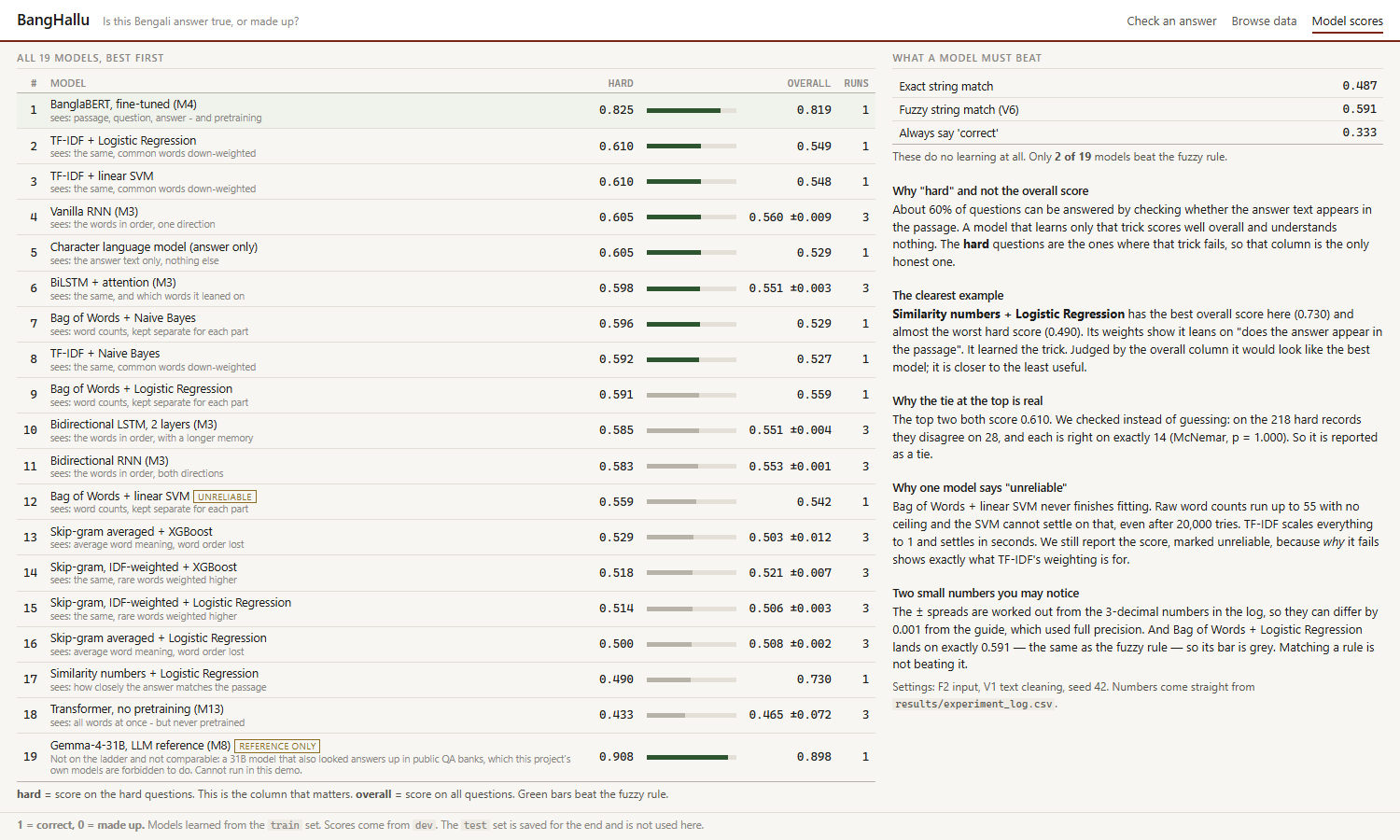
Task: Click the OVERALL column header
Action: click(808, 83)
